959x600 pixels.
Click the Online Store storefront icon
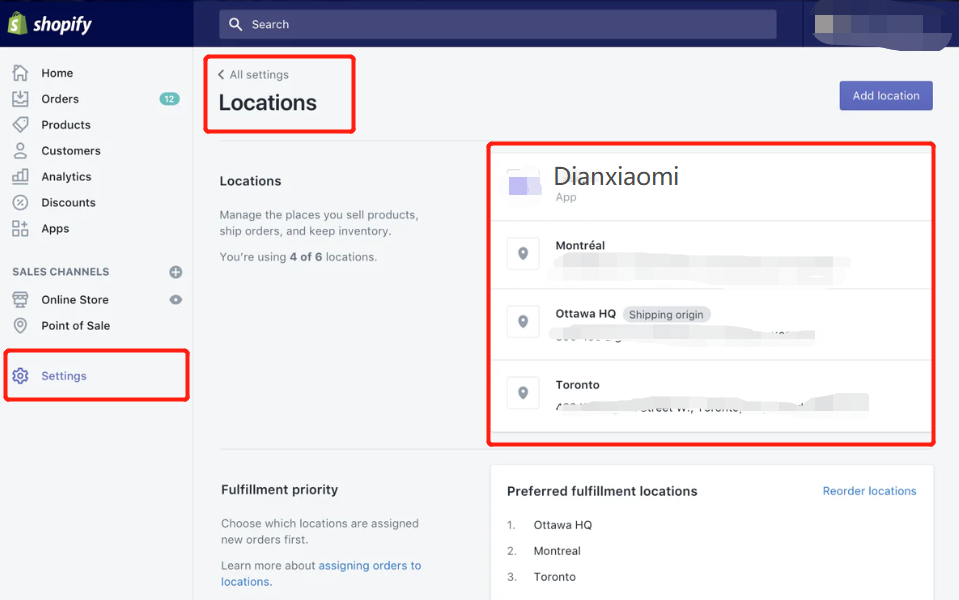20,300
